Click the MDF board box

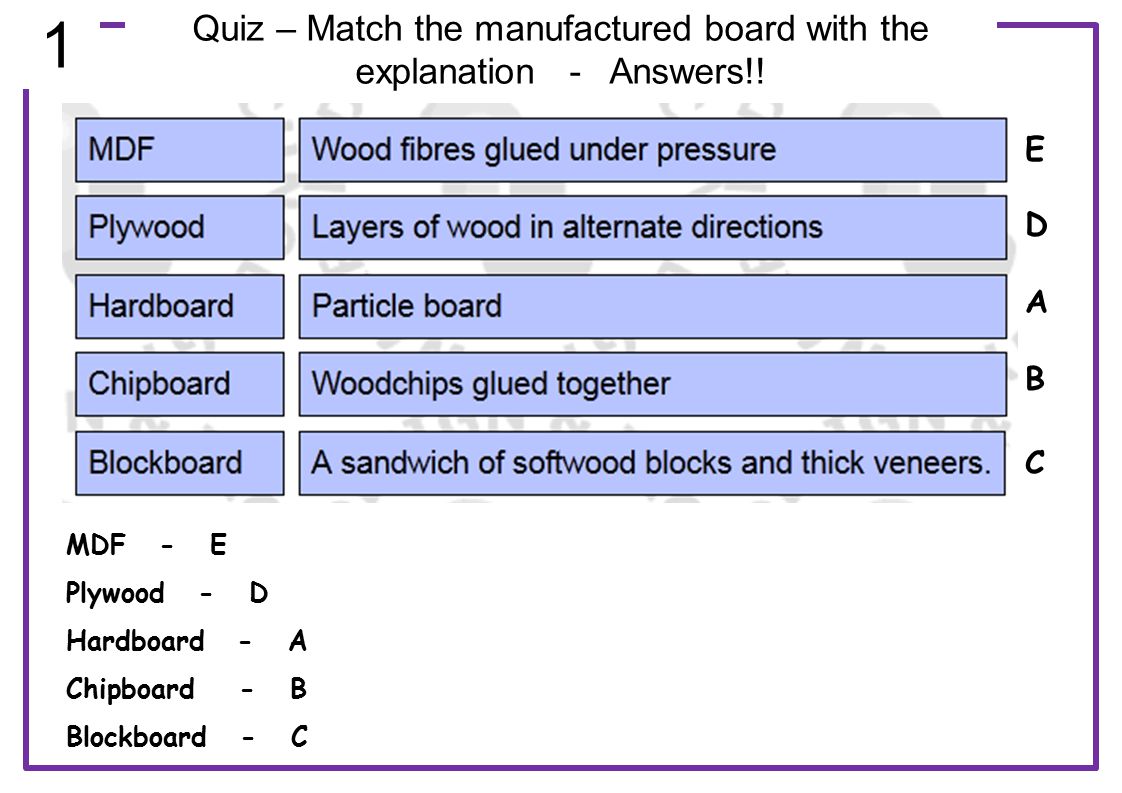[180, 150]
